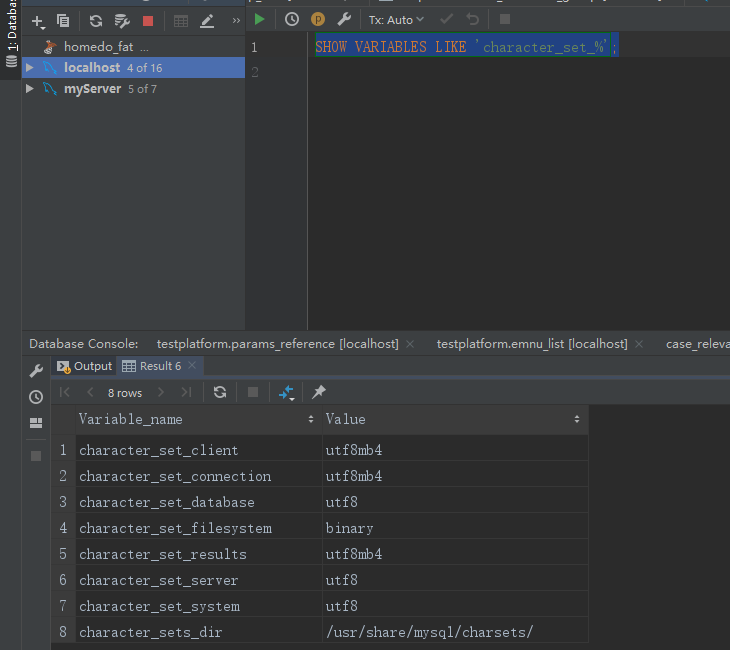Click the orange parameters P icon

click(318, 19)
